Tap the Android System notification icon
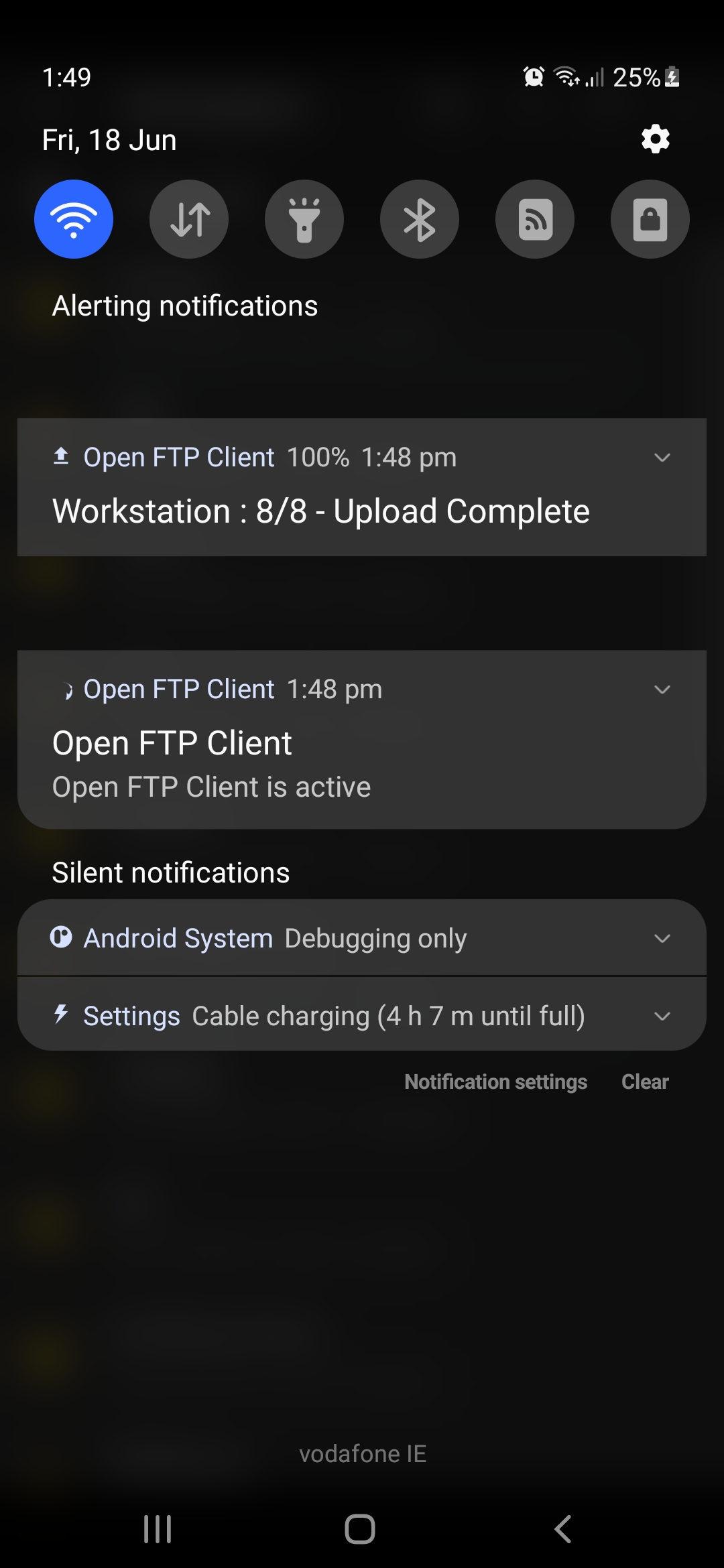The image size is (724, 1568). pyautogui.click(x=61, y=937)
